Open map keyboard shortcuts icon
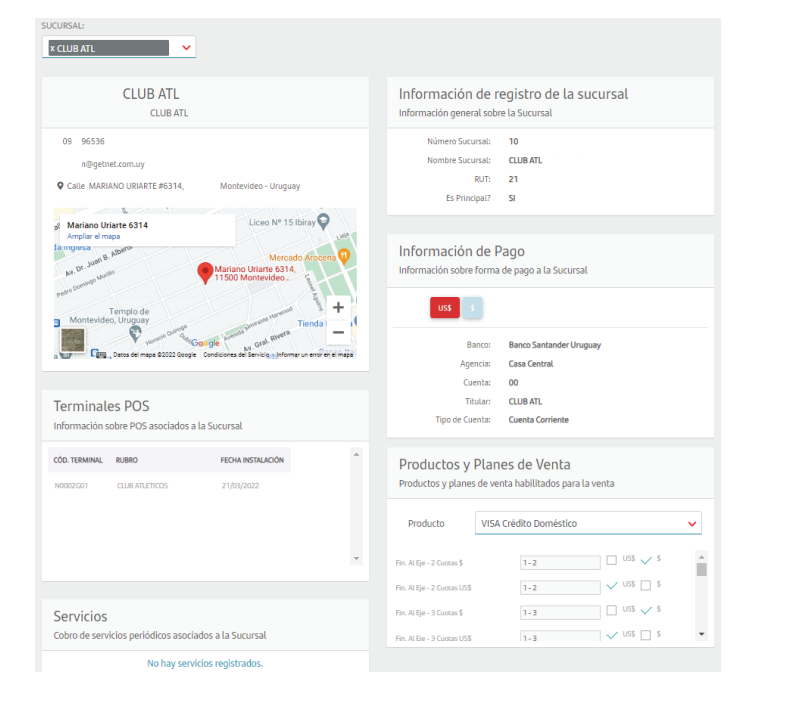 click(100, 354)
